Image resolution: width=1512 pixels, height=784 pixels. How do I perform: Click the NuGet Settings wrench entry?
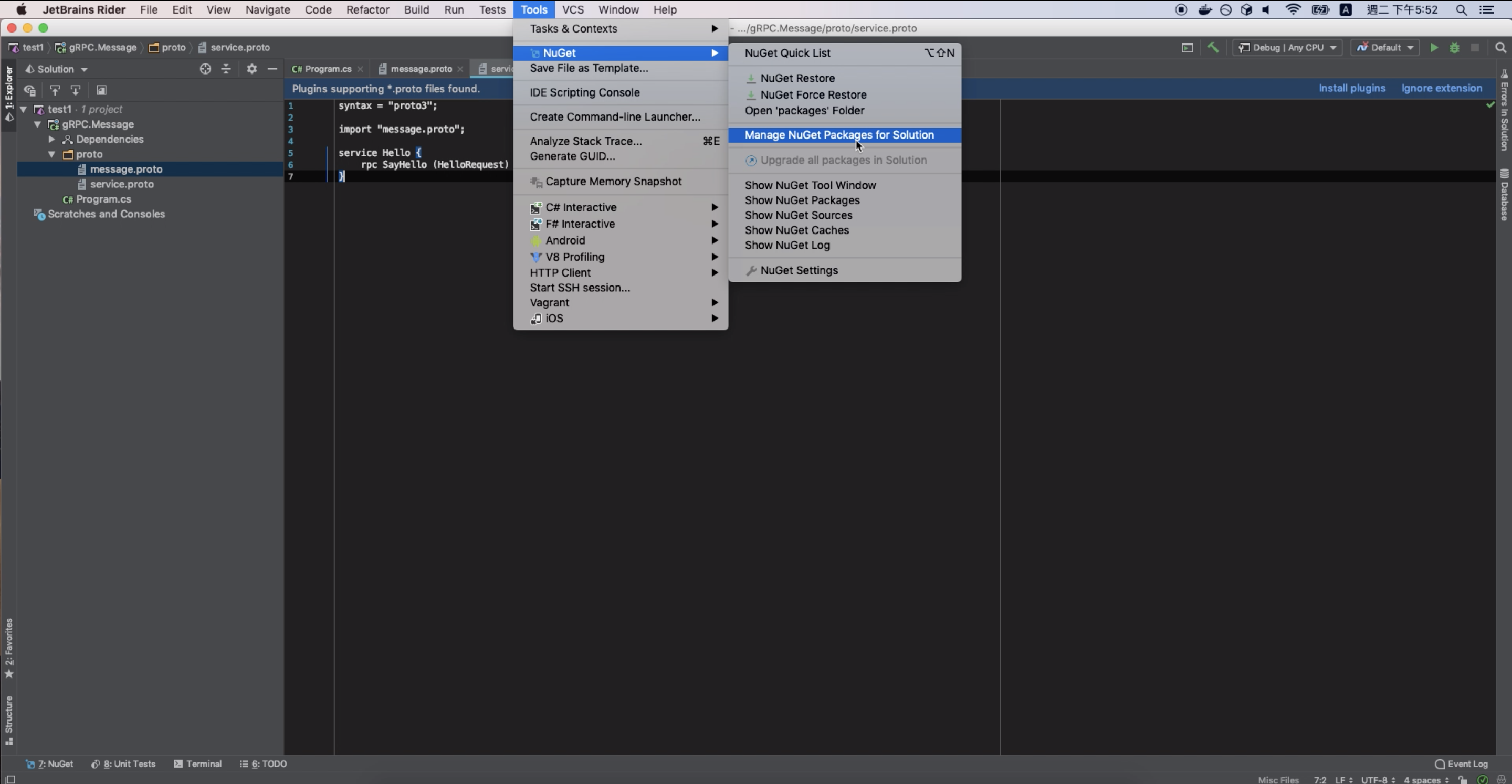point(845,270)
